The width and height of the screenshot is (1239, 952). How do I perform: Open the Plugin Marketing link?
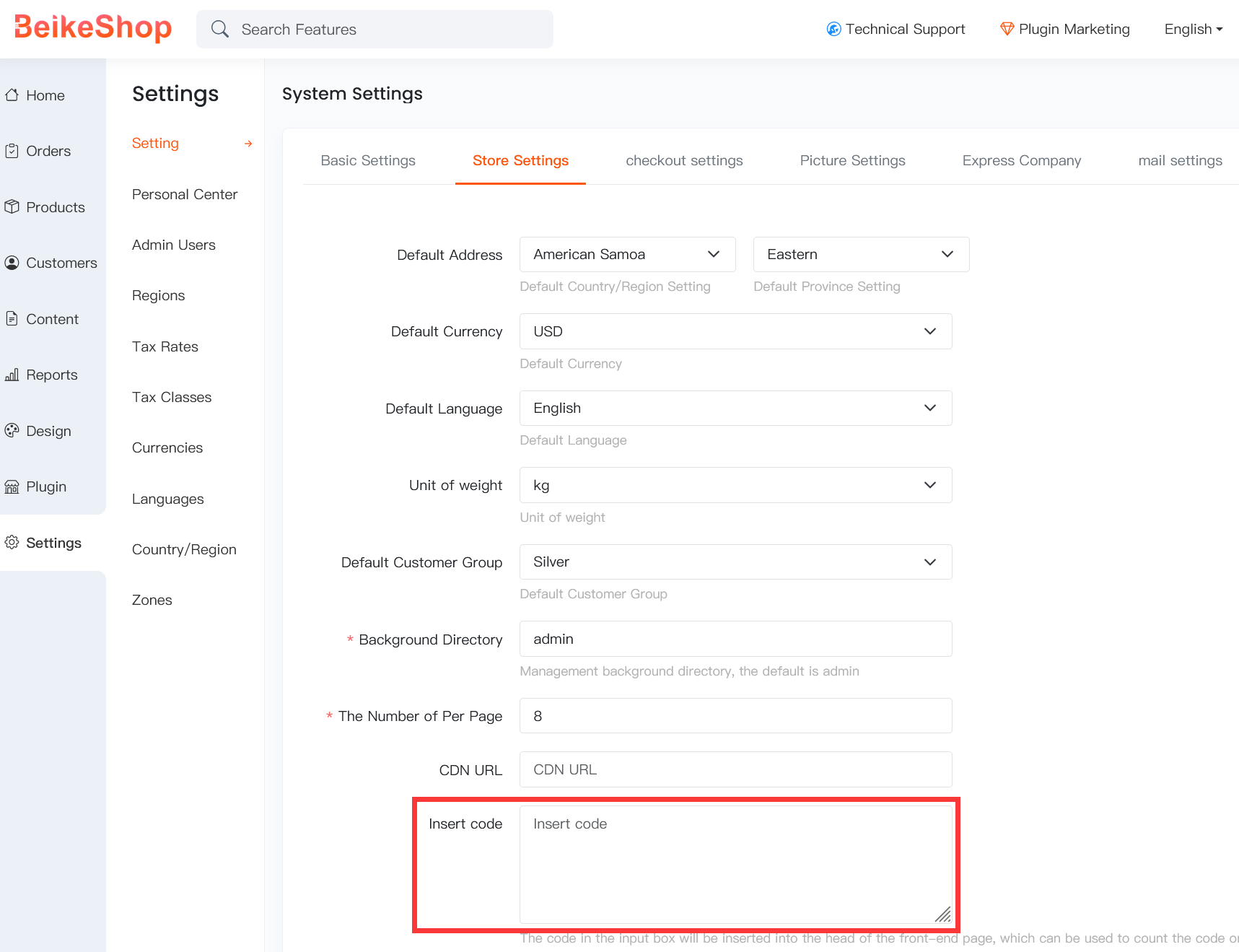[1064, 30]
